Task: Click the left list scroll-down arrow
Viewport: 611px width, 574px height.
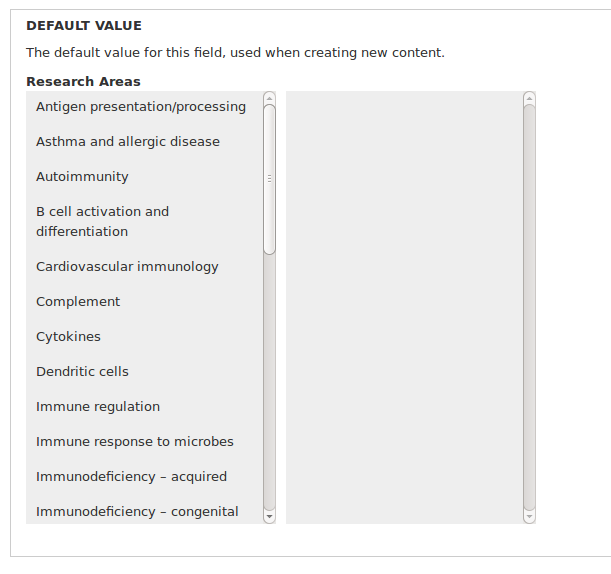Action: (269, 517)
